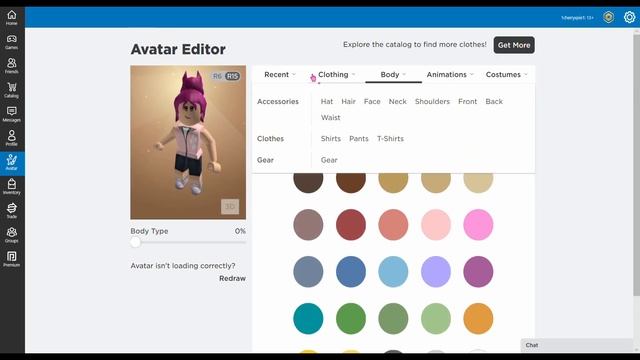Pick the purple color swatch
640x360 pixels.
tap(478, 272)
